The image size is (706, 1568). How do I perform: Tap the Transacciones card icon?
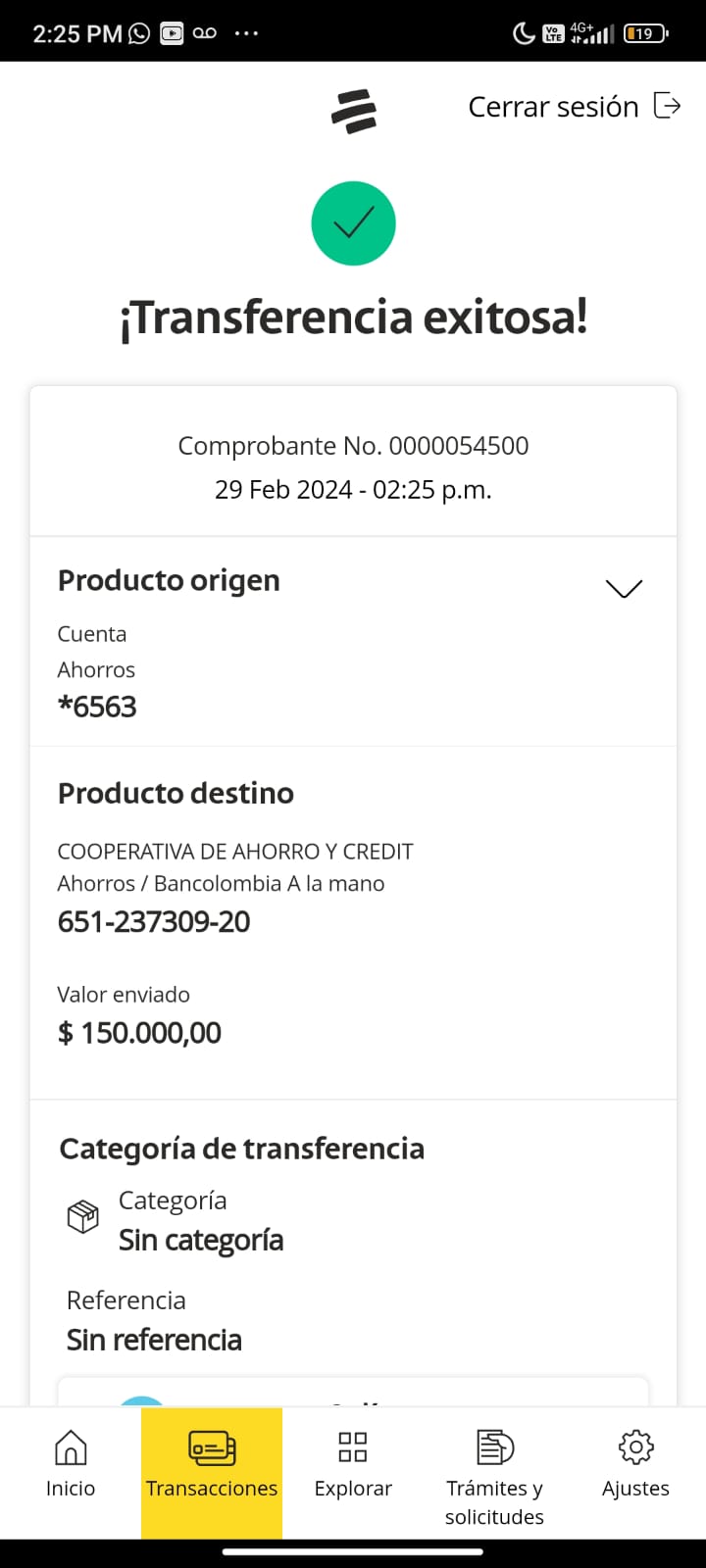pos(212,1446)
